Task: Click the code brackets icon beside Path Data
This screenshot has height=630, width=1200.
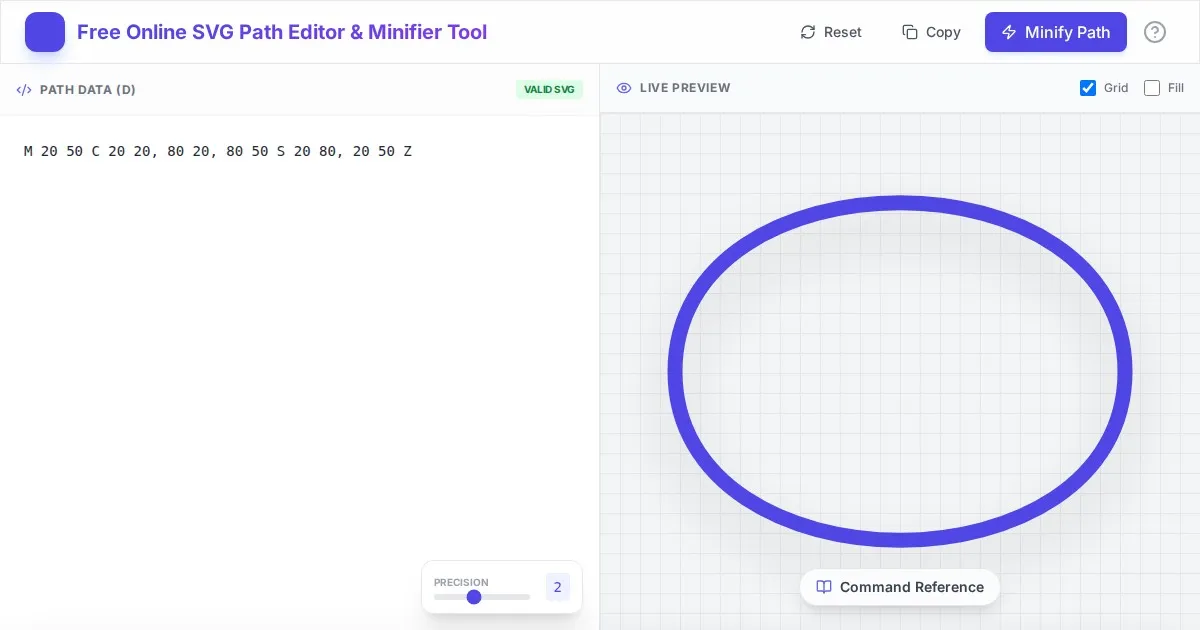Action: click(x=24, y=90)
